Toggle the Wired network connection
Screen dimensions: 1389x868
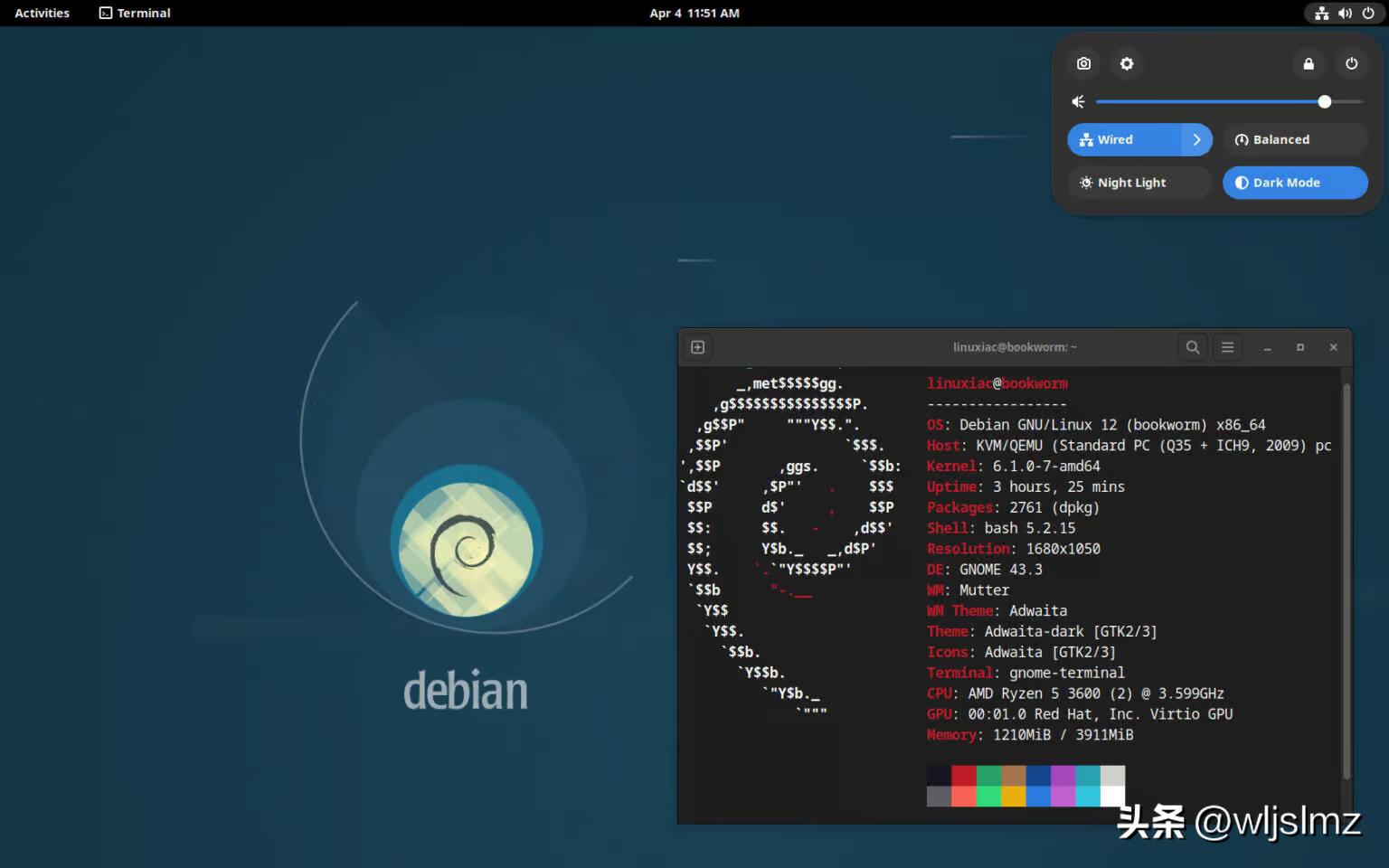click(1124, 139)
